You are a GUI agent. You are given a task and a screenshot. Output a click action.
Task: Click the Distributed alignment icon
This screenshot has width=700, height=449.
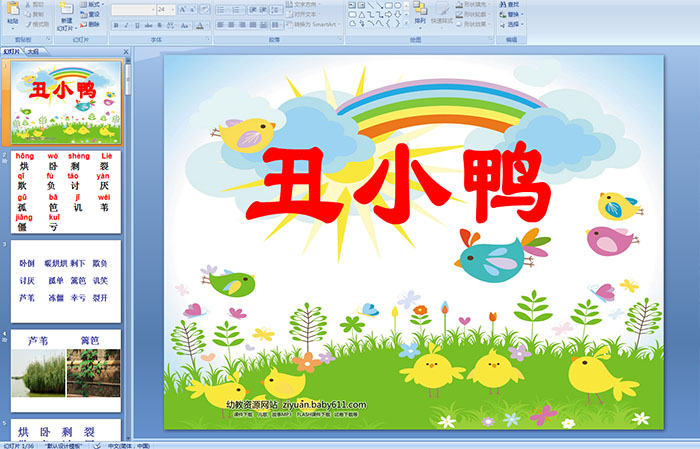coord(263,25)
